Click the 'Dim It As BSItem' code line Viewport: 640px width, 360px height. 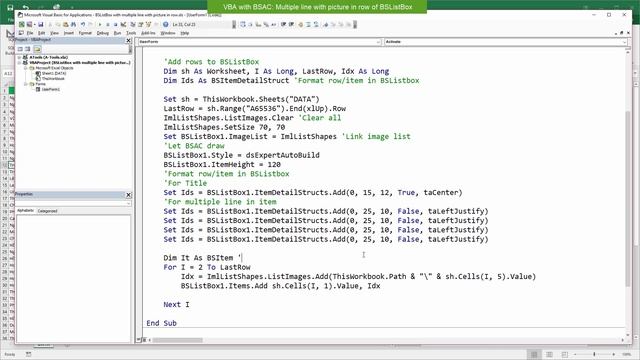203,258
